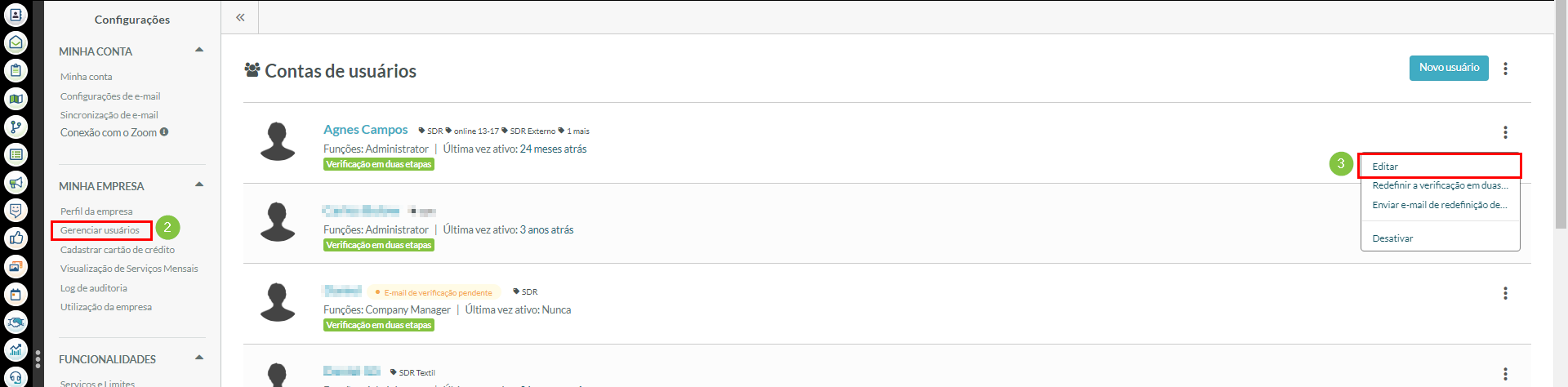This screenshot has width=1568, height=387.
Task: Open Agnes Campos user profile link
Action: click(x=365, y=130)
